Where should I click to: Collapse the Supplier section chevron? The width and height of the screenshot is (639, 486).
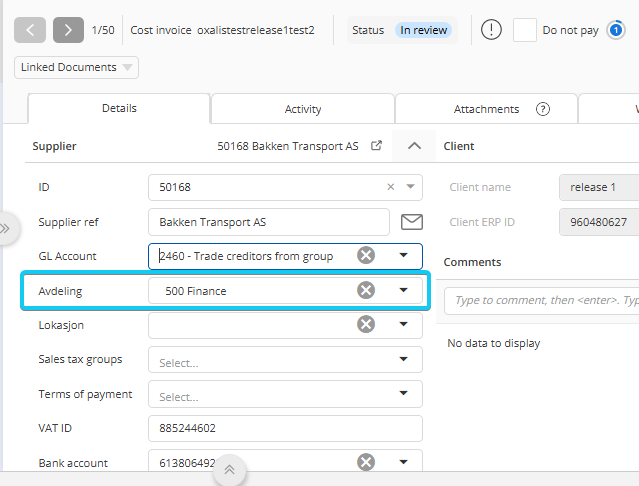pos(414,146)
